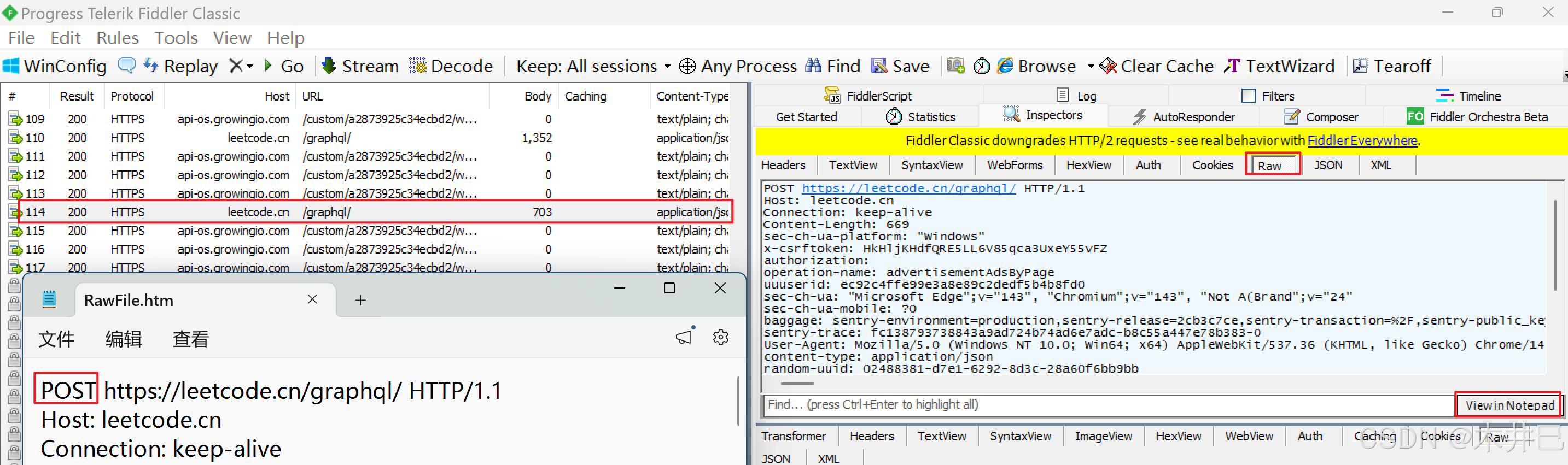
Task: Click Clear Cache toolbar button
Action: (1157, 66)
